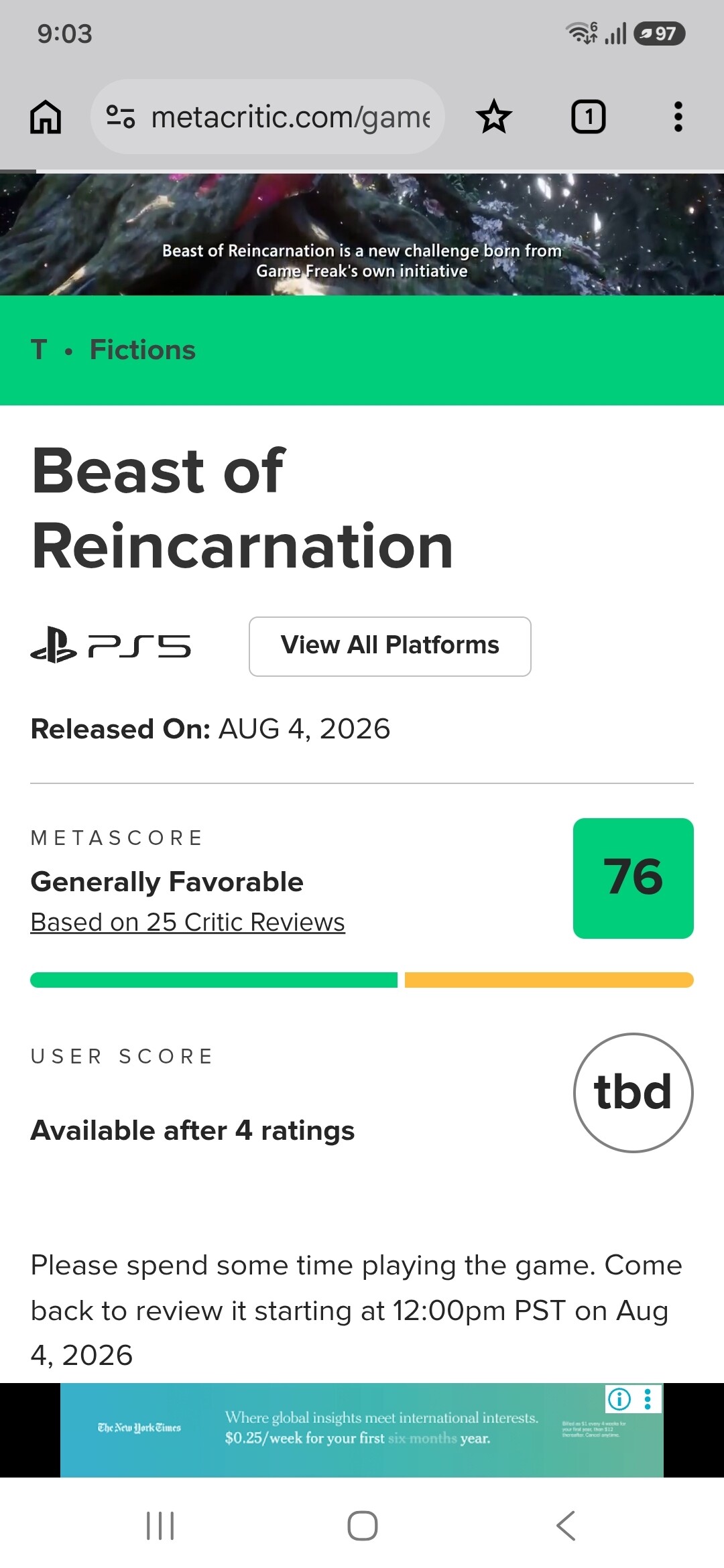
Task: Click the yellow mixed reviews bar segment
Action: coord(549,980)
